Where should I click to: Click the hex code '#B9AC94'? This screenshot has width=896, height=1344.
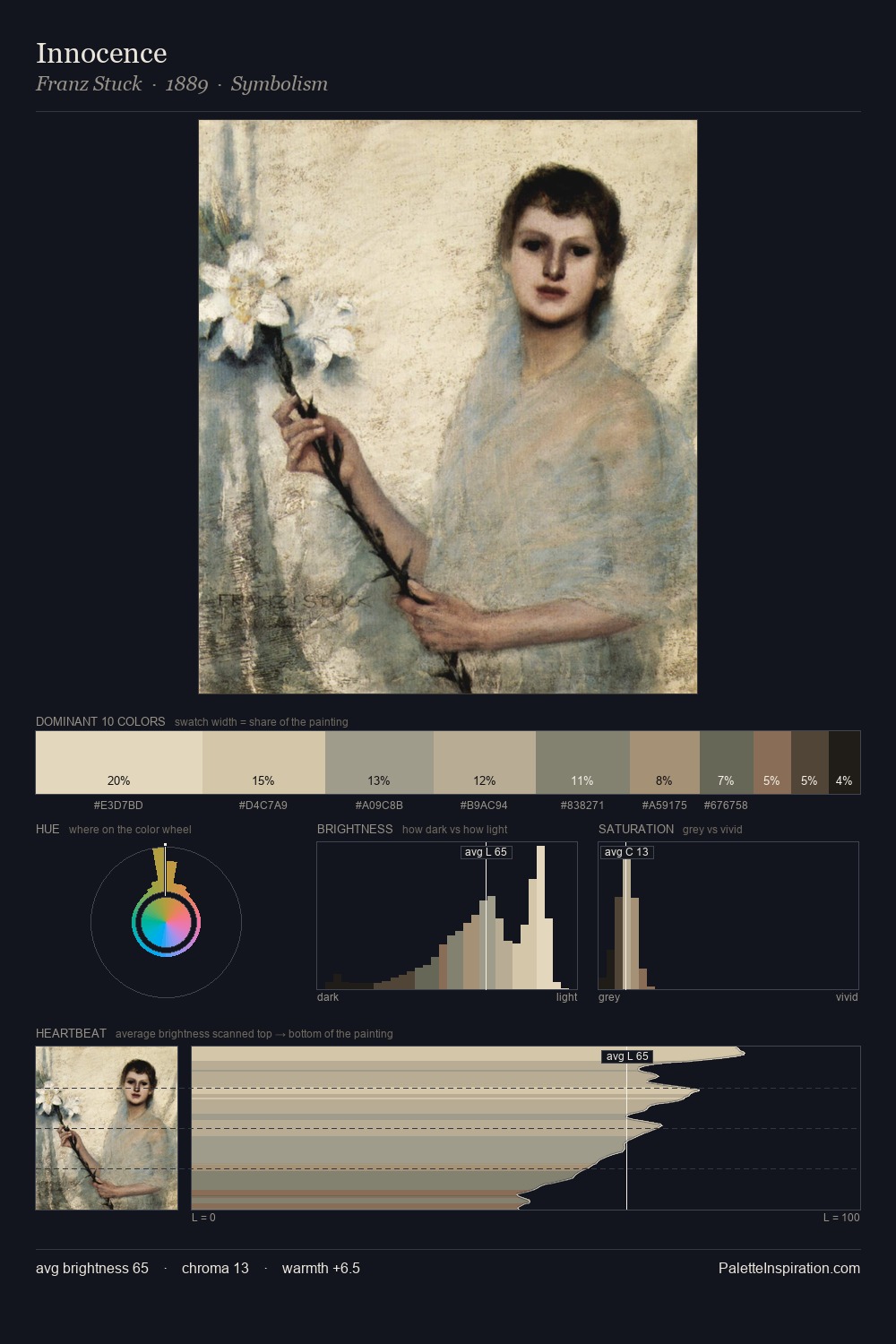click(484, 806)
